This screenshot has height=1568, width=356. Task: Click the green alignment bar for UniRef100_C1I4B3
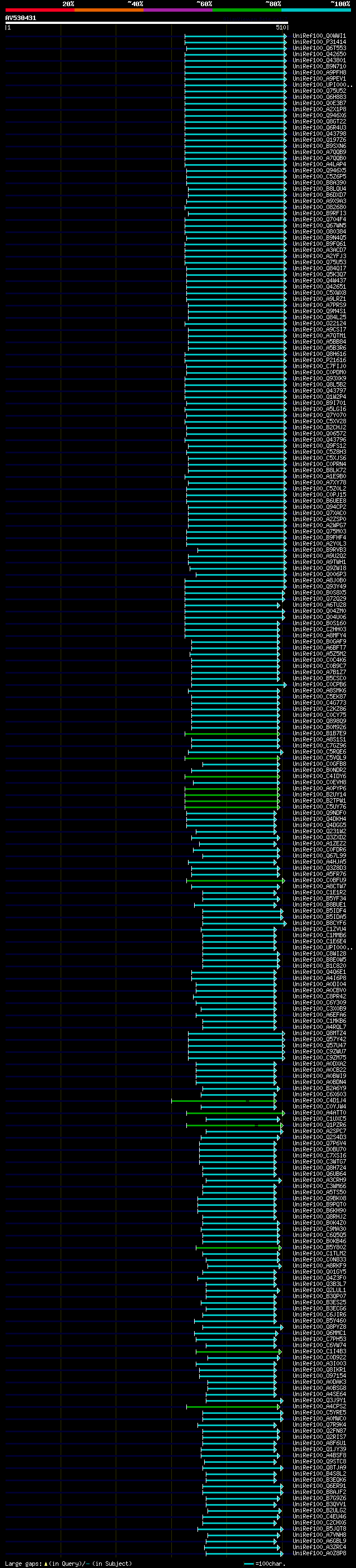pyautogui.click(x=239, y=1352)
